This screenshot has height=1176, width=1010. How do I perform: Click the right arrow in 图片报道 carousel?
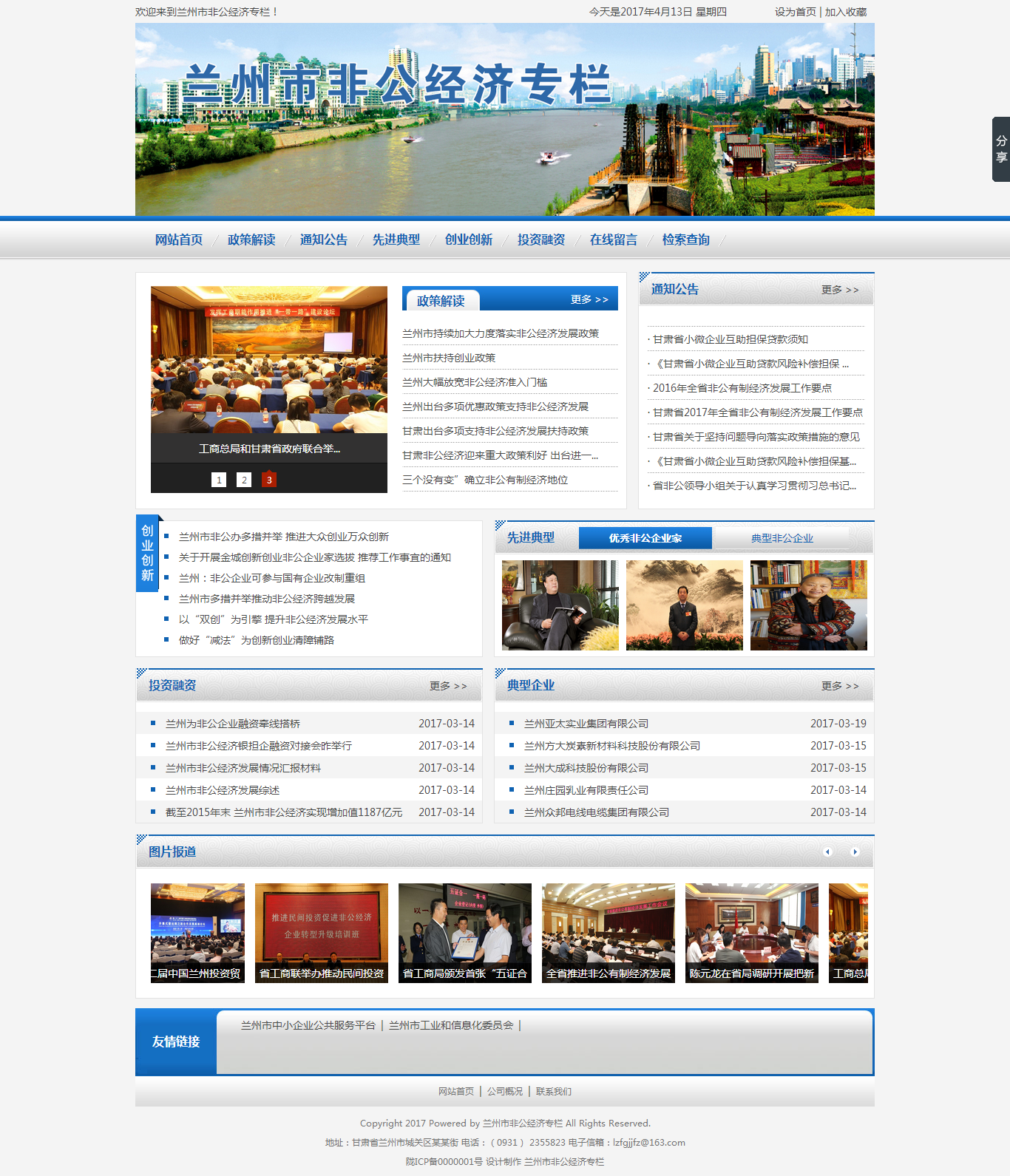point(855,852)
